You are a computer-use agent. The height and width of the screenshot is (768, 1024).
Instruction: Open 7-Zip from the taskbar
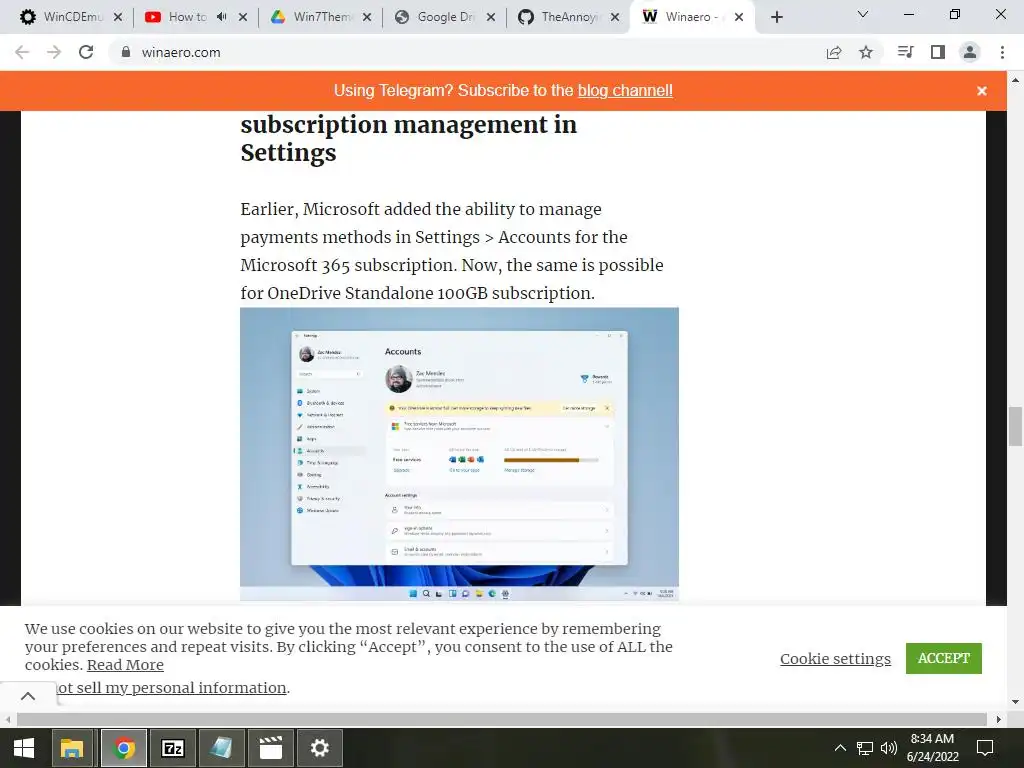(x=172, y=748)
